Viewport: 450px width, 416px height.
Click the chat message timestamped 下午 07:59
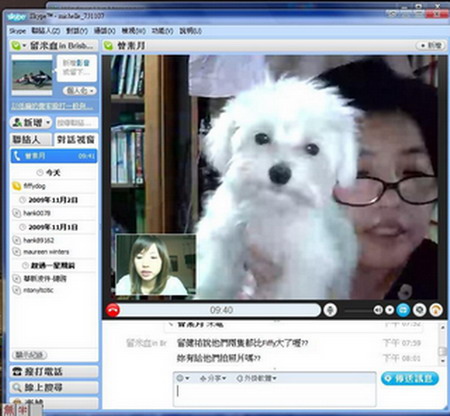tap(242, 343)
